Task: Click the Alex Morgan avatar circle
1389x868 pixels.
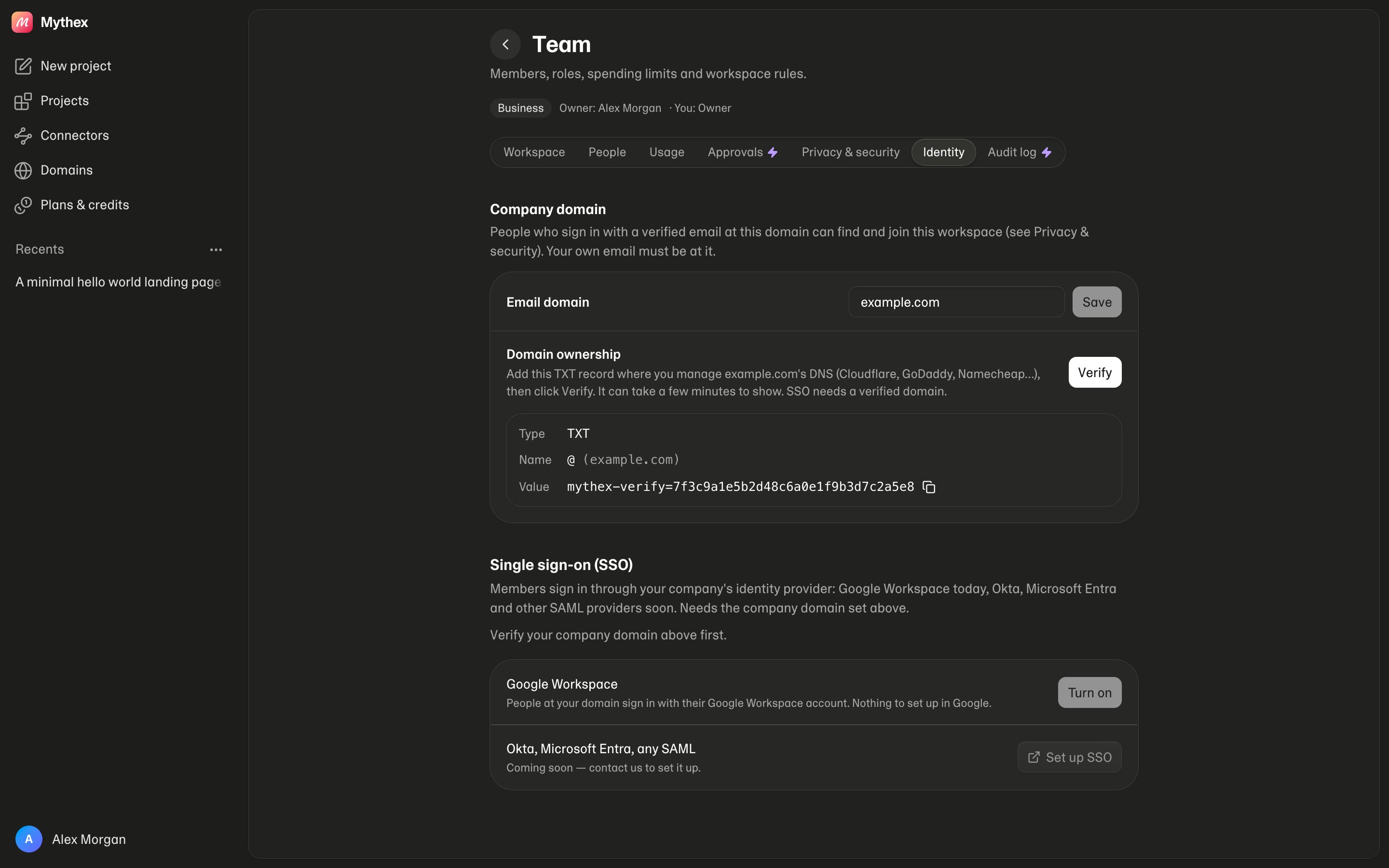Action: 29,839
